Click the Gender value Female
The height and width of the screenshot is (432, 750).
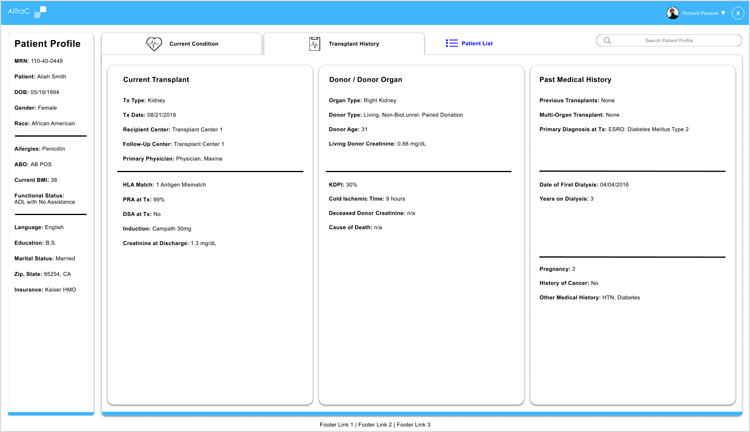click(x=47, y=108)
